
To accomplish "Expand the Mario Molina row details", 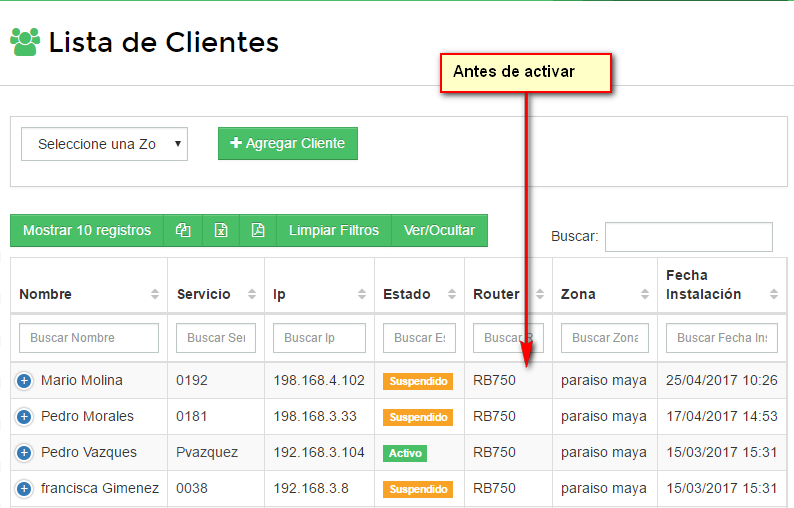I will tap(25, 381).
